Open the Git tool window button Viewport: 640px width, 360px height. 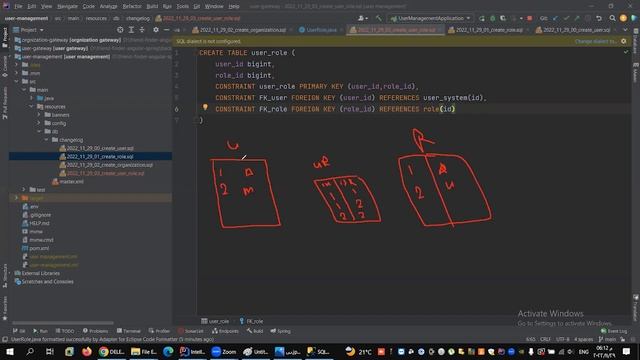coord(19,331)
